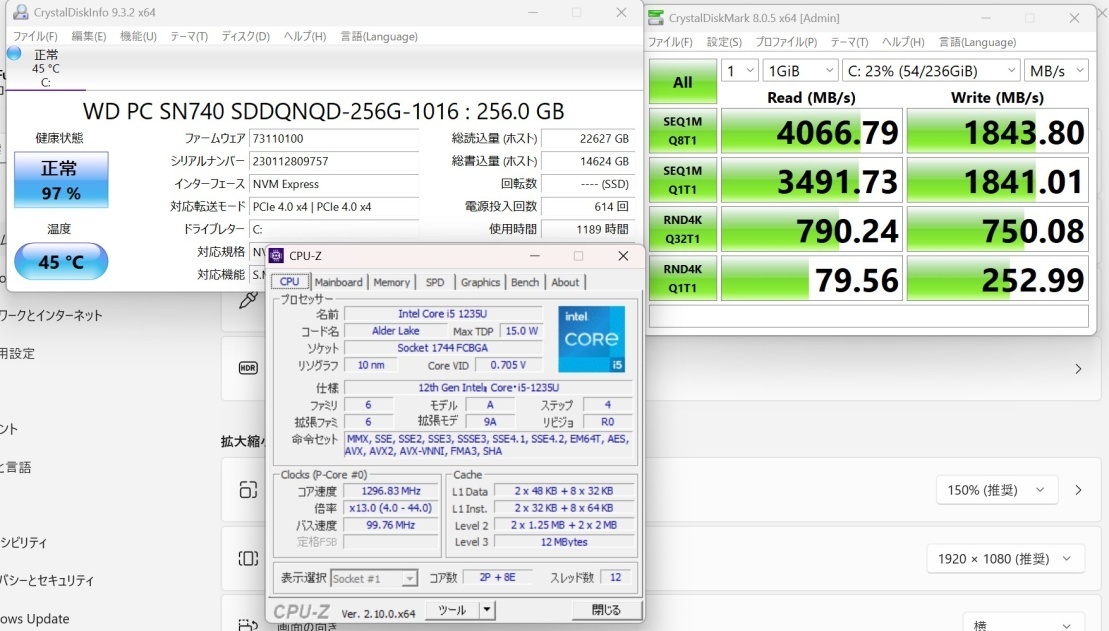
Task: Click the display orientation icon in Settings
Action: pos(248,625)
